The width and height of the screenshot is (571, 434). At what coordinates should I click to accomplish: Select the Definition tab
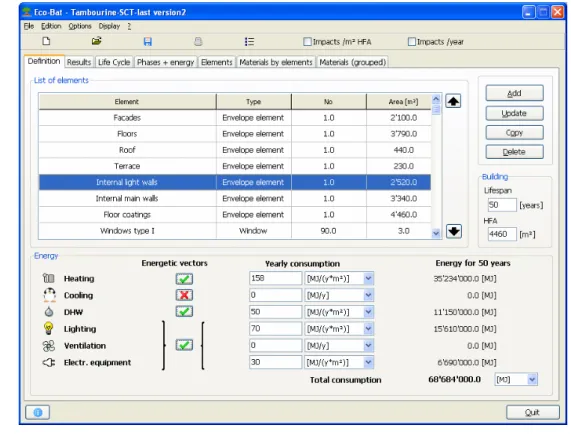pos(44,61)
